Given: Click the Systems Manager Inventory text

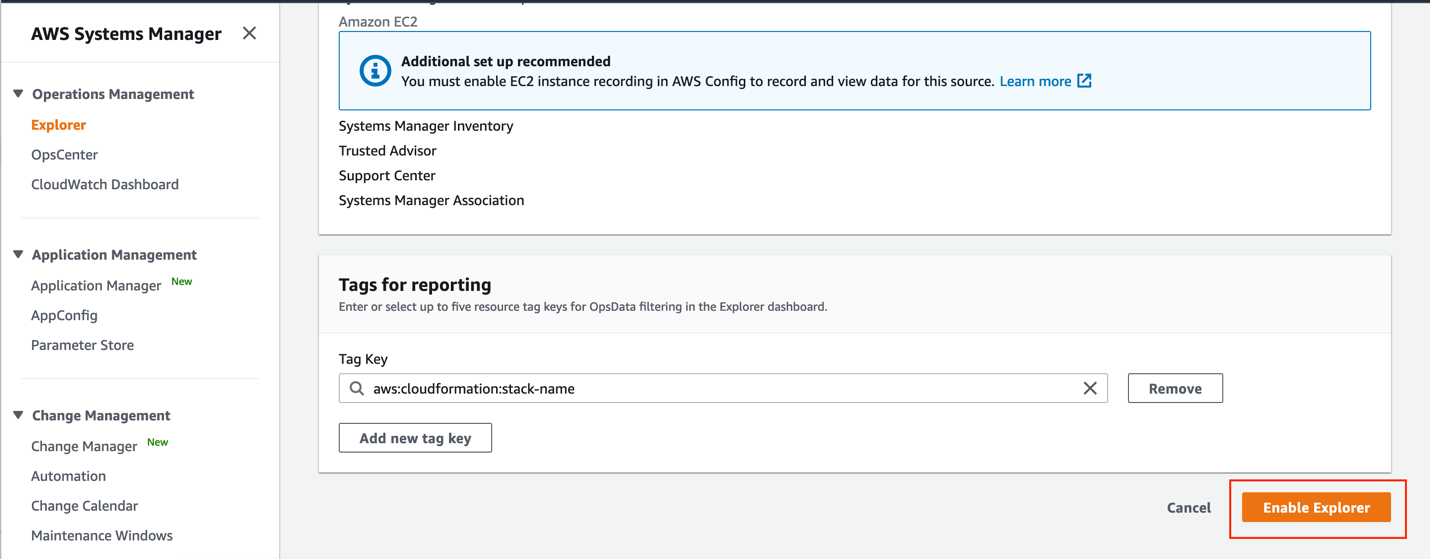Looking at the screenshot, I should click(x=426, y=126).
